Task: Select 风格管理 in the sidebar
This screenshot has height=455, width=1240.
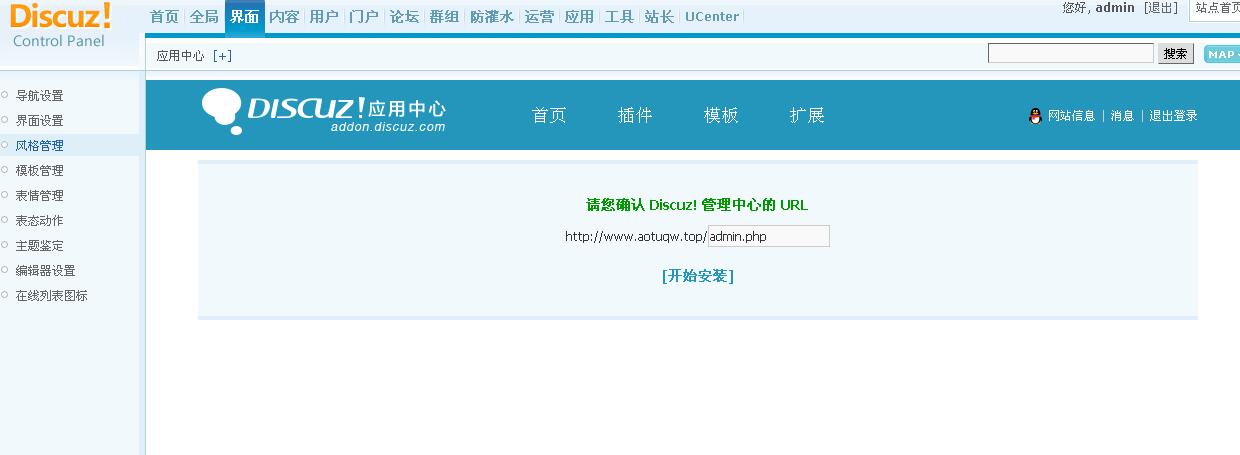Action: pyautogui.click(x=39, y=146)
